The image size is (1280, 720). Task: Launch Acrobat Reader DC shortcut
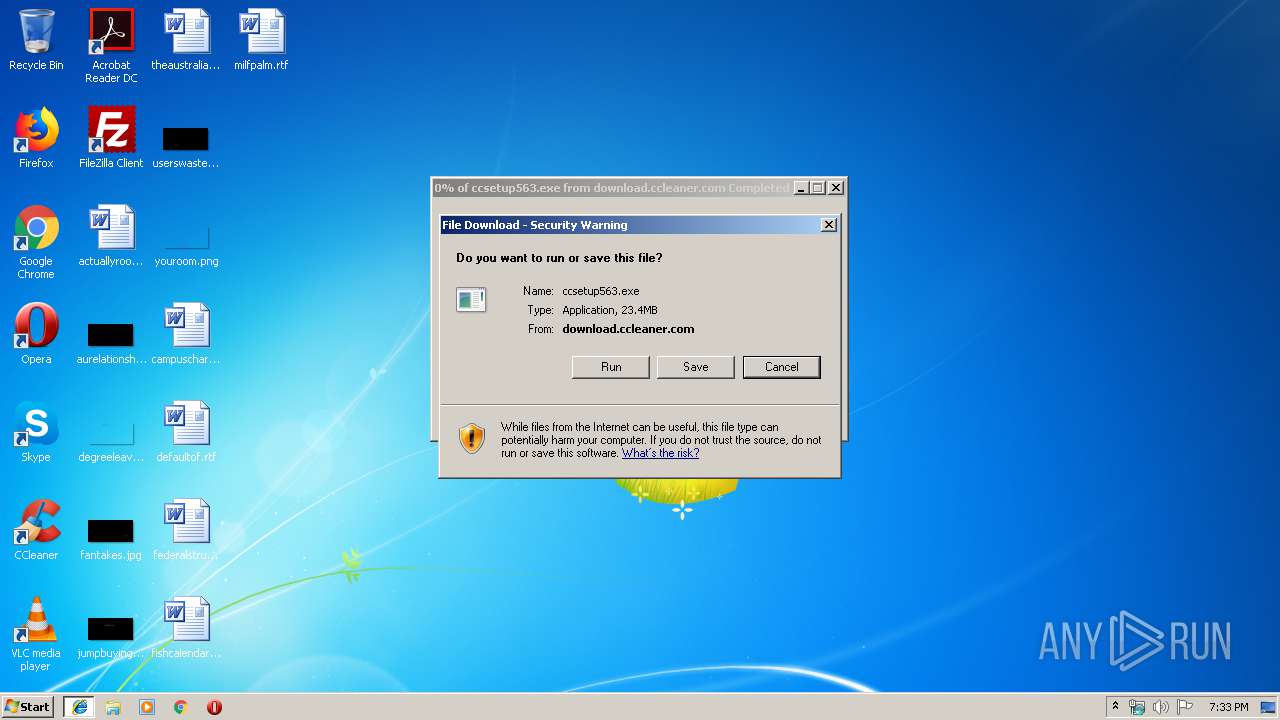coord(111,46)
